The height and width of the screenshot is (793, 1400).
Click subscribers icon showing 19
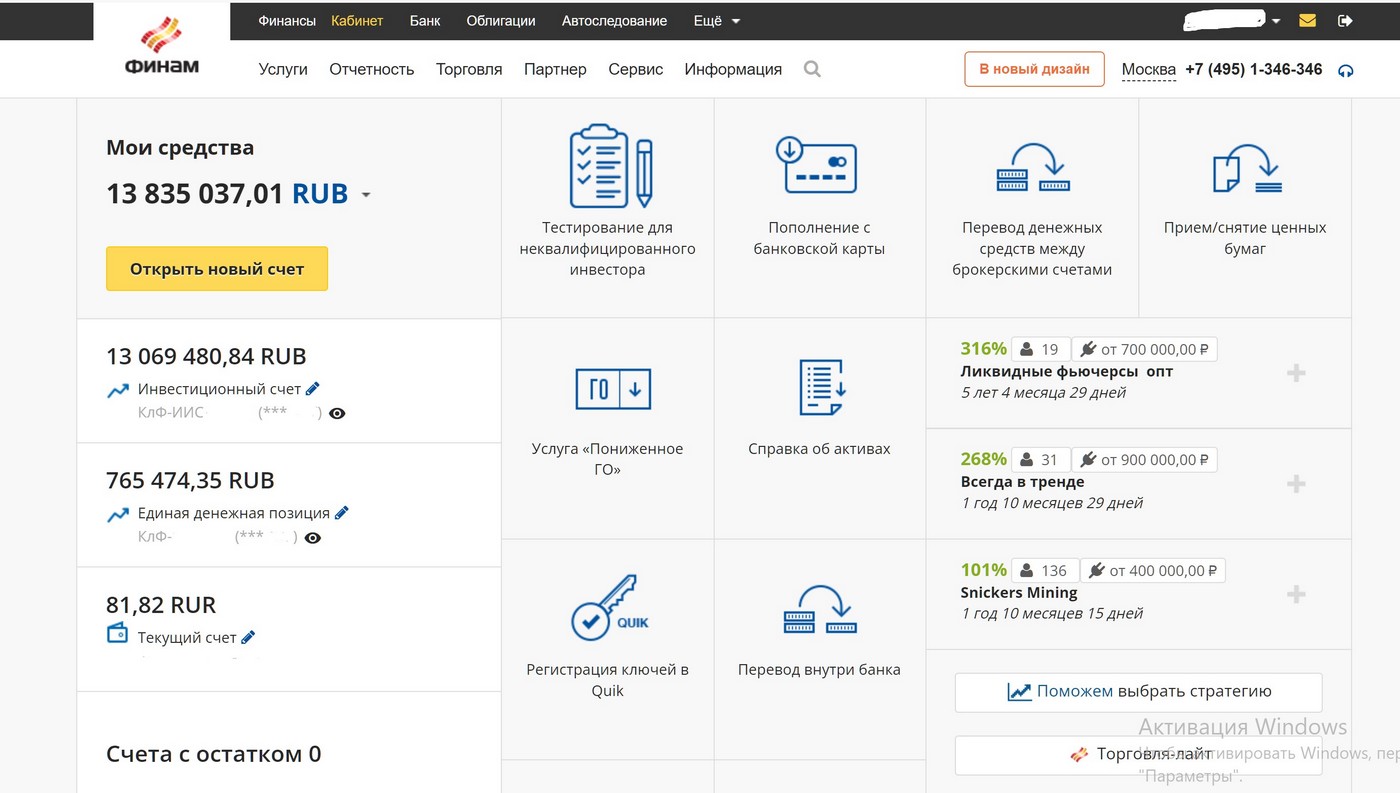(x=1026, y=349)
